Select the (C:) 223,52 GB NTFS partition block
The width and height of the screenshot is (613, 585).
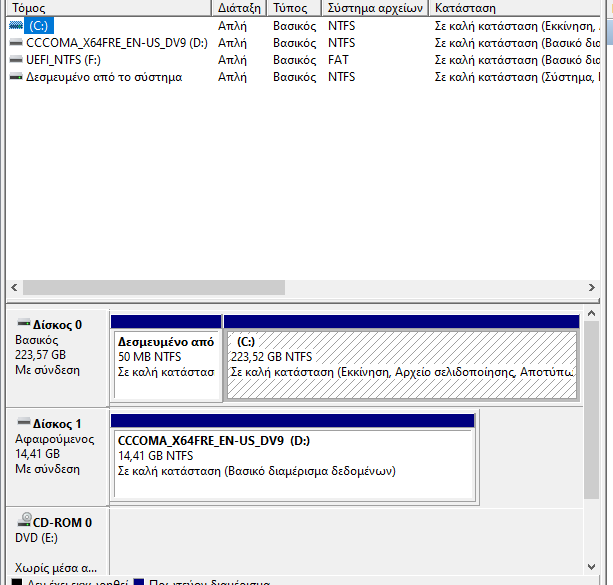401,358
